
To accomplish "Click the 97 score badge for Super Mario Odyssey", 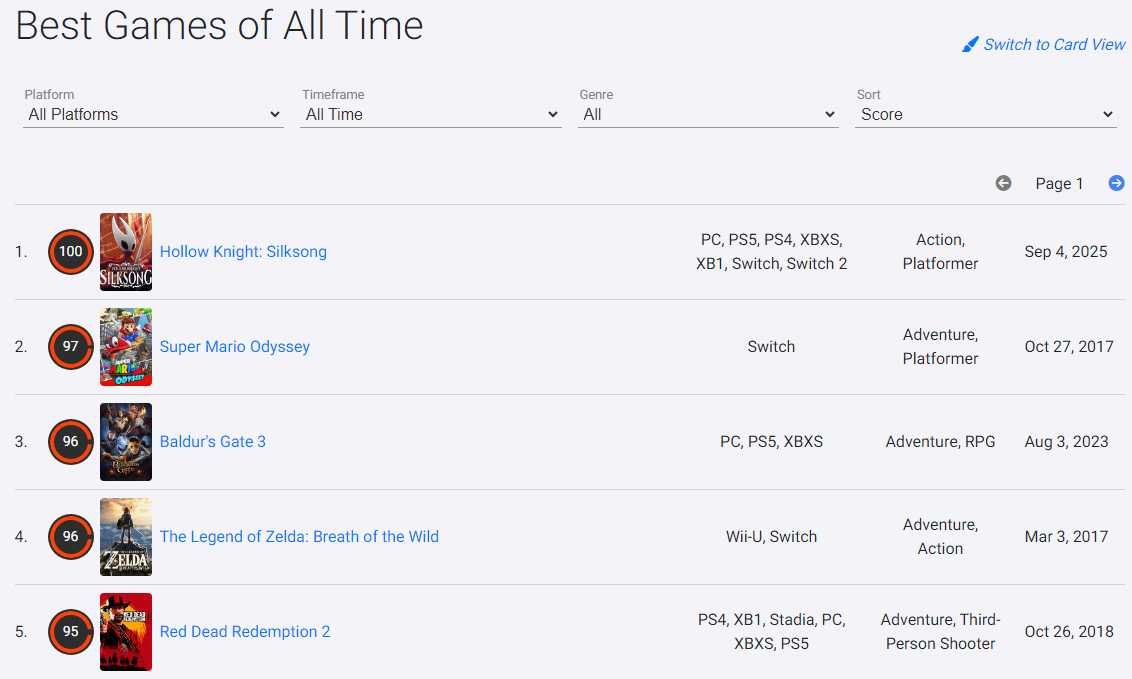I will [70, 347].
